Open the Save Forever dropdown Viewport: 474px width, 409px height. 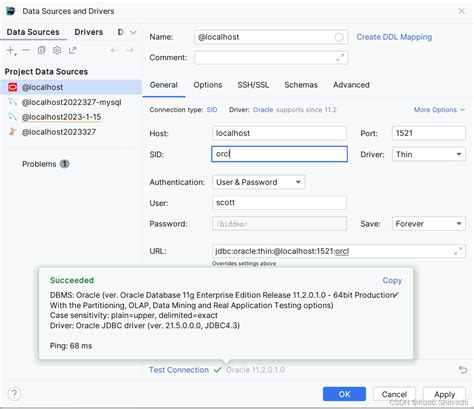coord(429,224)
